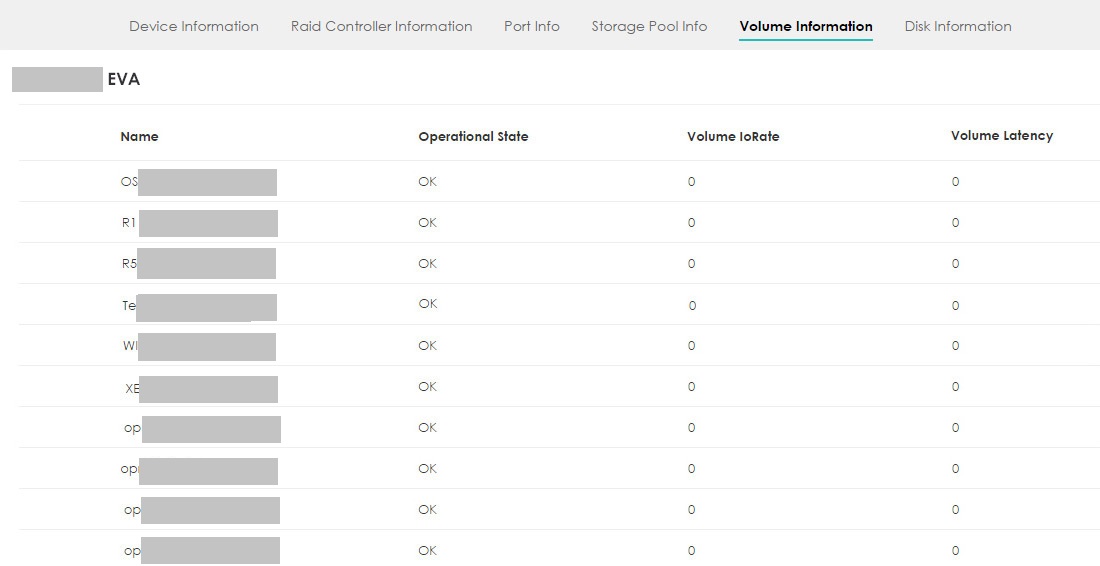Switch to the Disk Information tab
Screen dimensions: 1100x566
[x=957, y=26]
